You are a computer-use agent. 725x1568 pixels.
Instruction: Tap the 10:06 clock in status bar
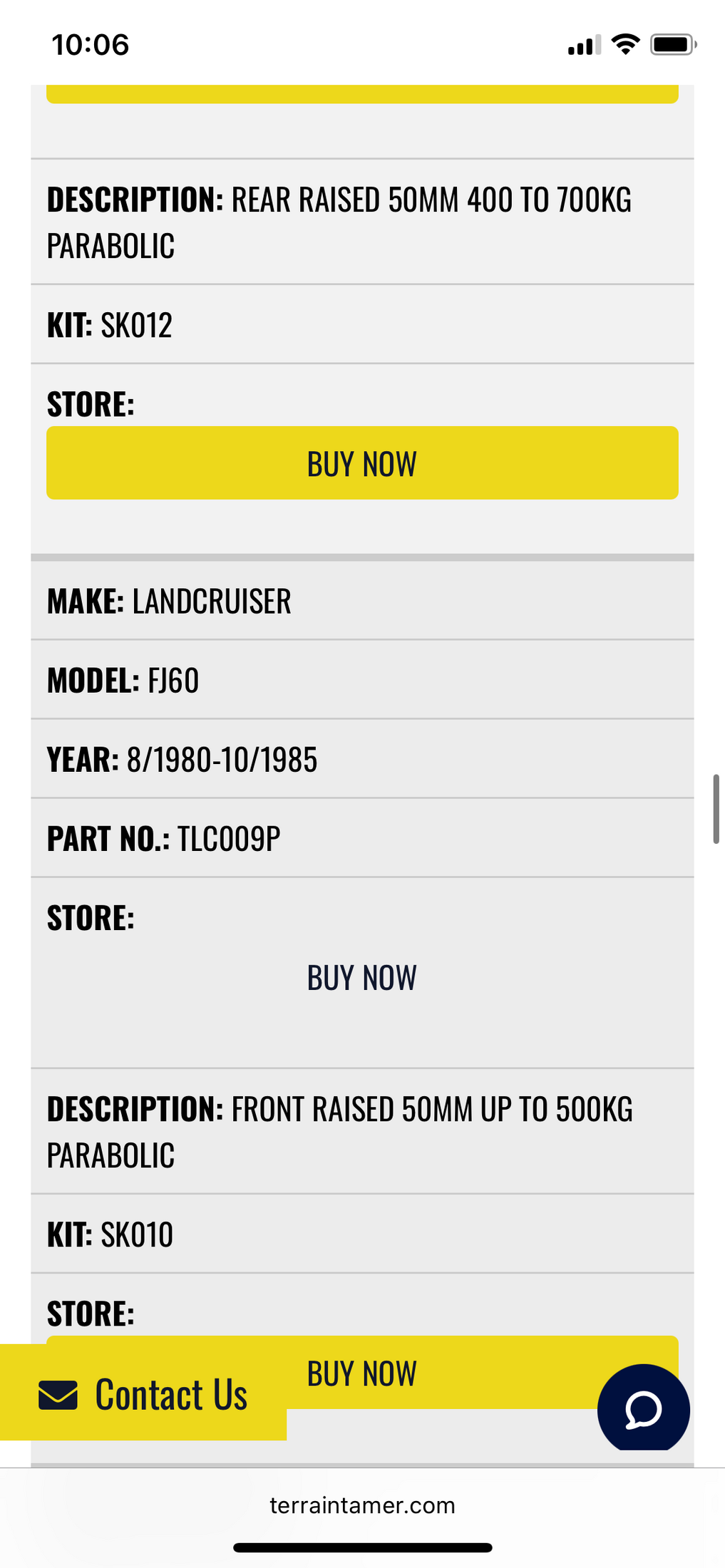(91, 45)
